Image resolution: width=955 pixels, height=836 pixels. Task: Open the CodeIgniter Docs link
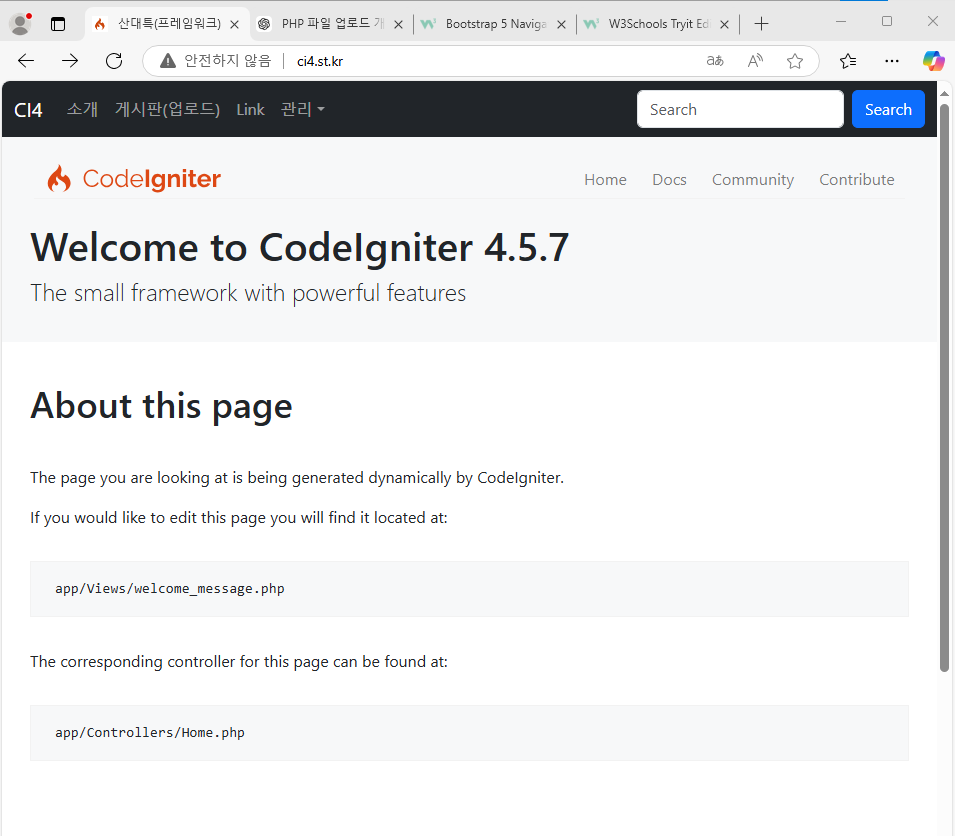coord(669,180)
